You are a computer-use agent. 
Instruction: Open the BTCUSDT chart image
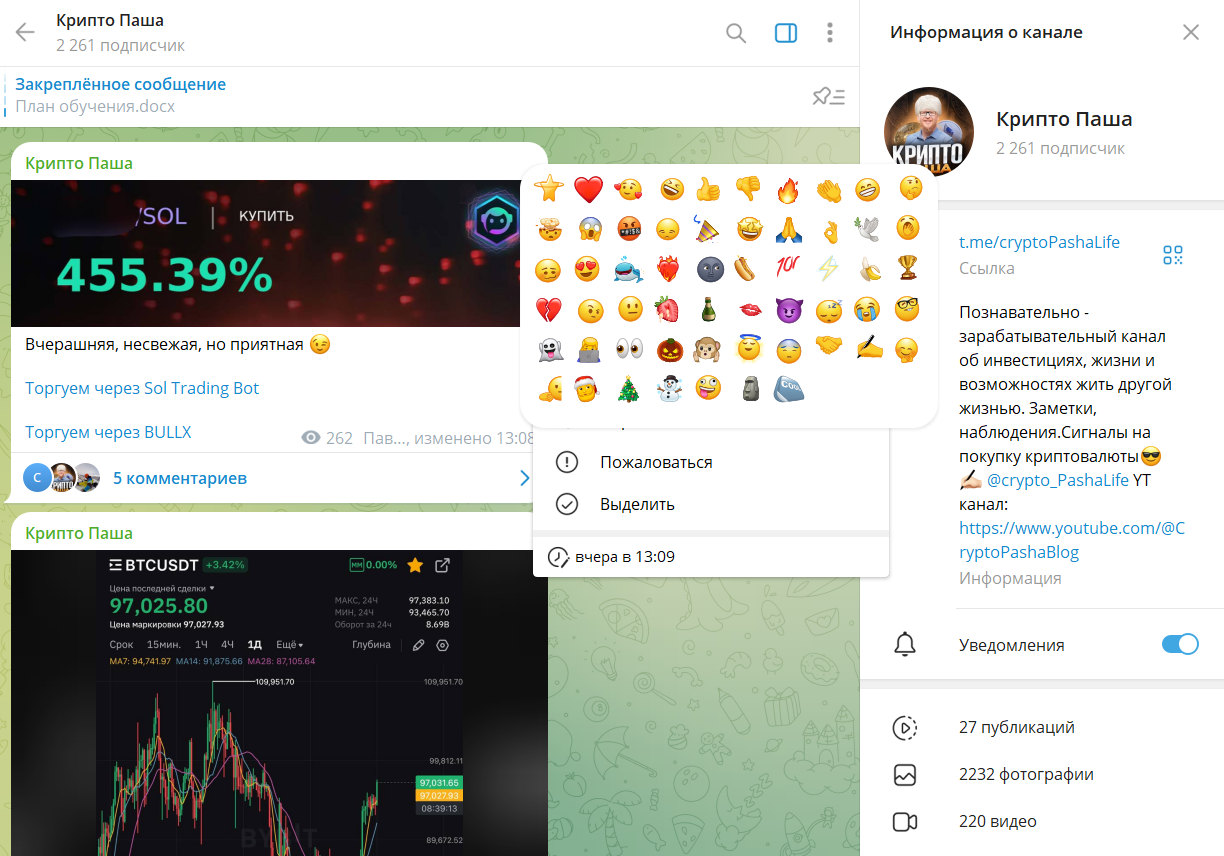279,703
